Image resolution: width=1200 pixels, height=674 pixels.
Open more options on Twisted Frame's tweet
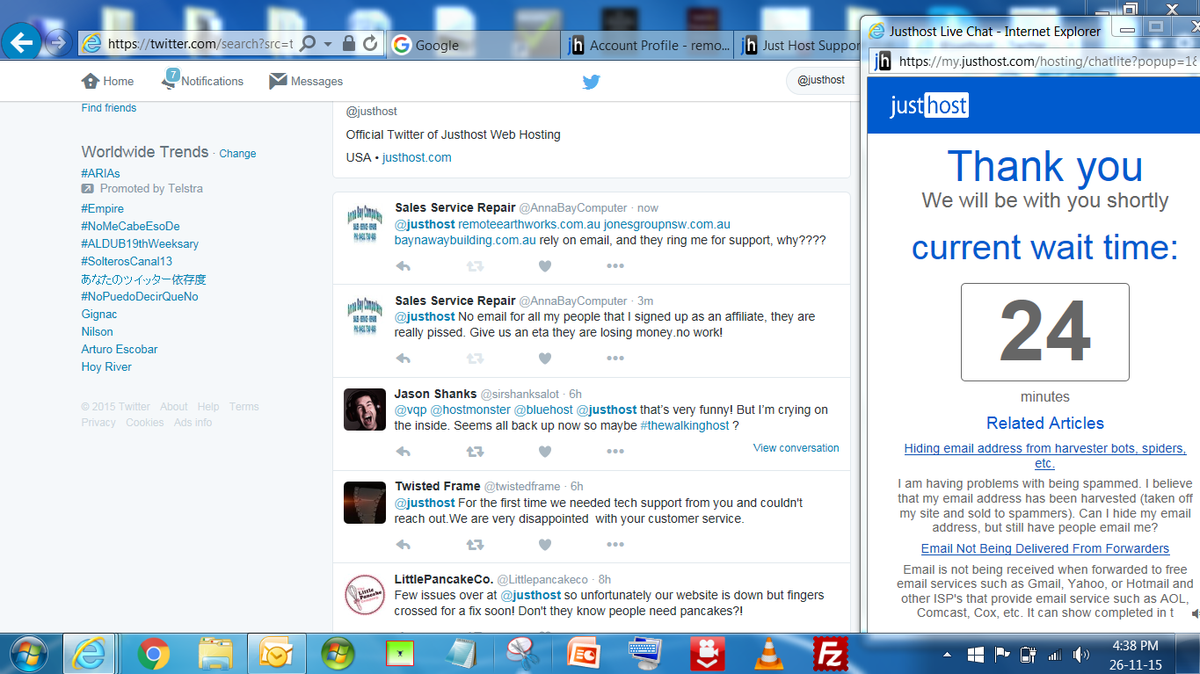pos(615,545)
